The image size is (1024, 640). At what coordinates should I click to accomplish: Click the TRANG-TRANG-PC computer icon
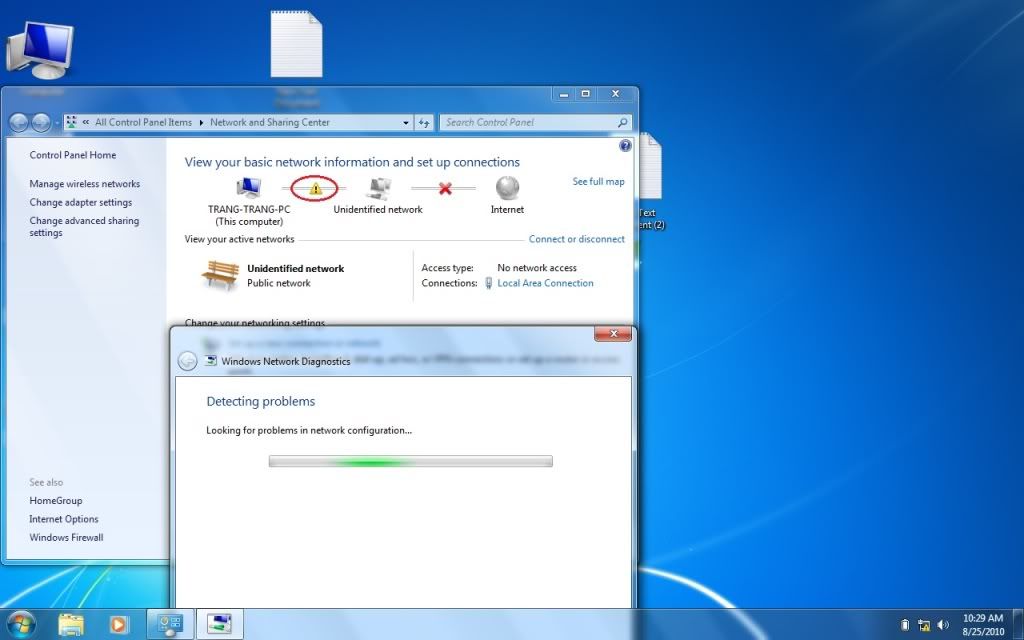point(249,188)
